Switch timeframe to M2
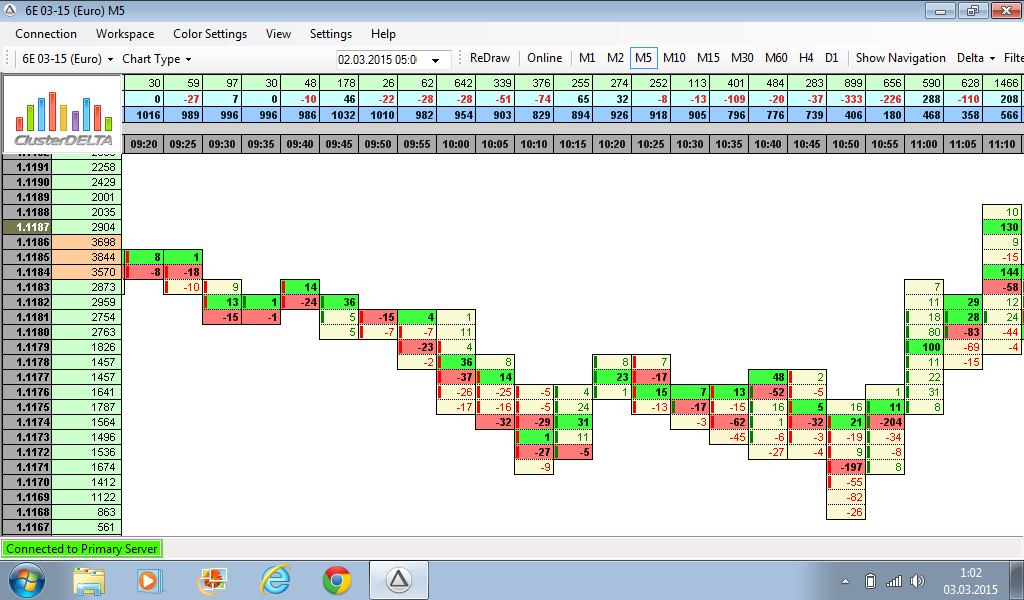1024x600 pixels. [615, 58]
